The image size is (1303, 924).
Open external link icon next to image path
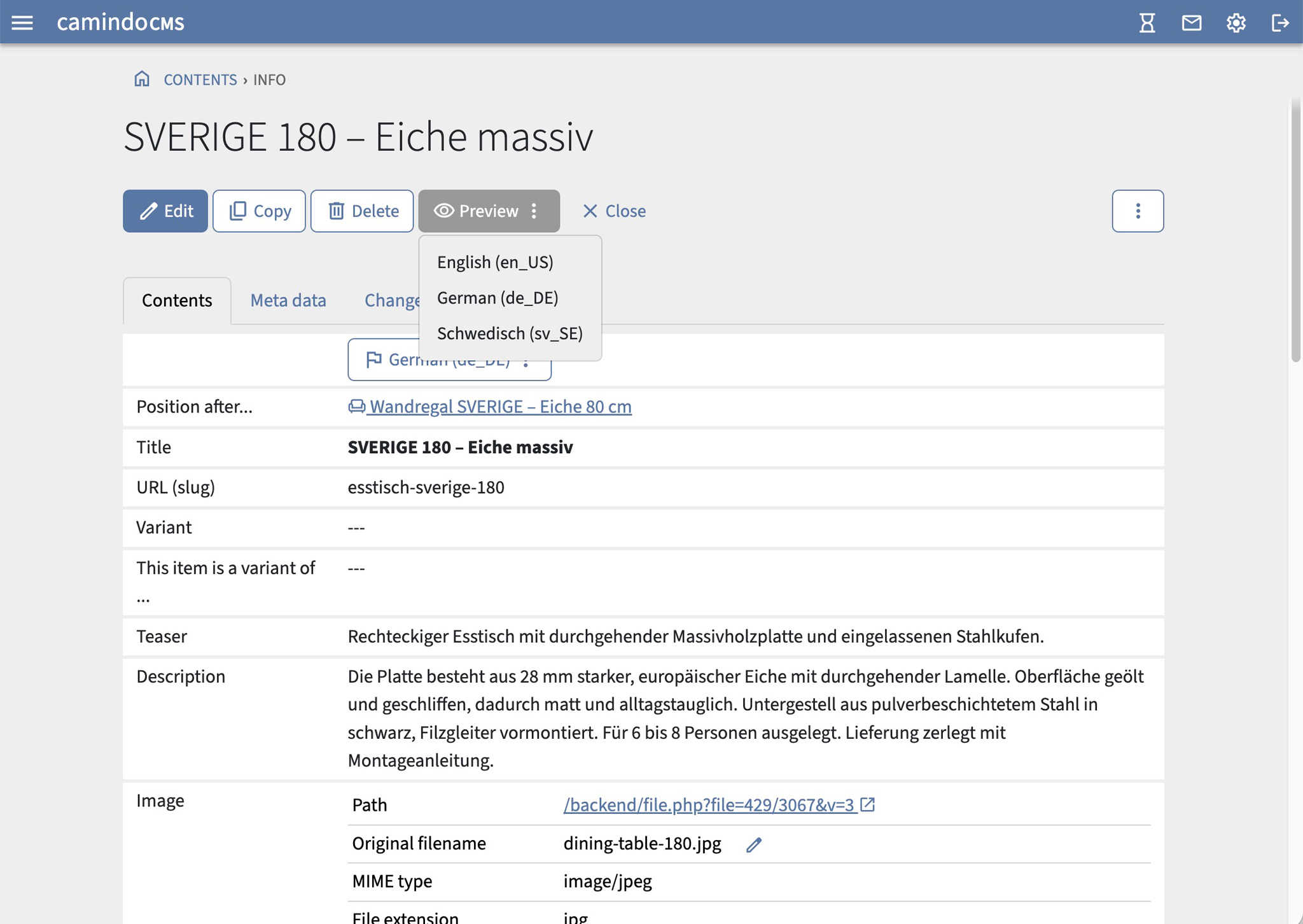[868, 804]
